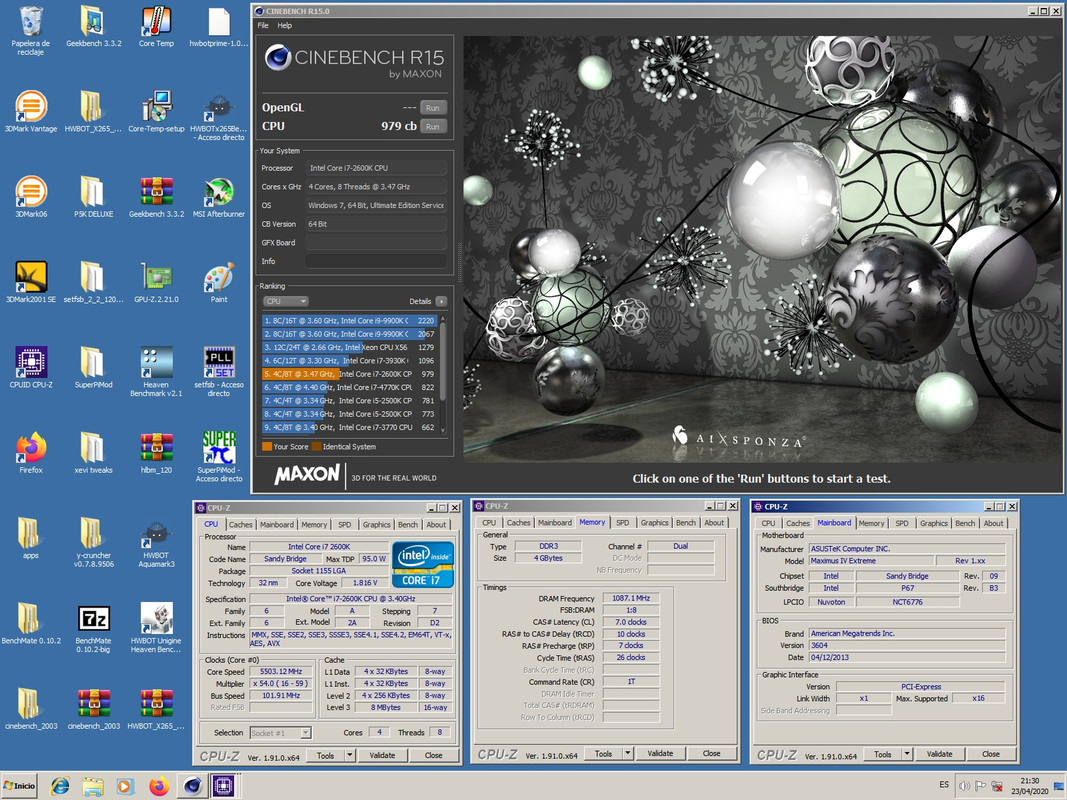The height and width of the screenshot is (800, 1067).
Task: Open the About tab in right CPU-Z
Action: click(994, 523)
